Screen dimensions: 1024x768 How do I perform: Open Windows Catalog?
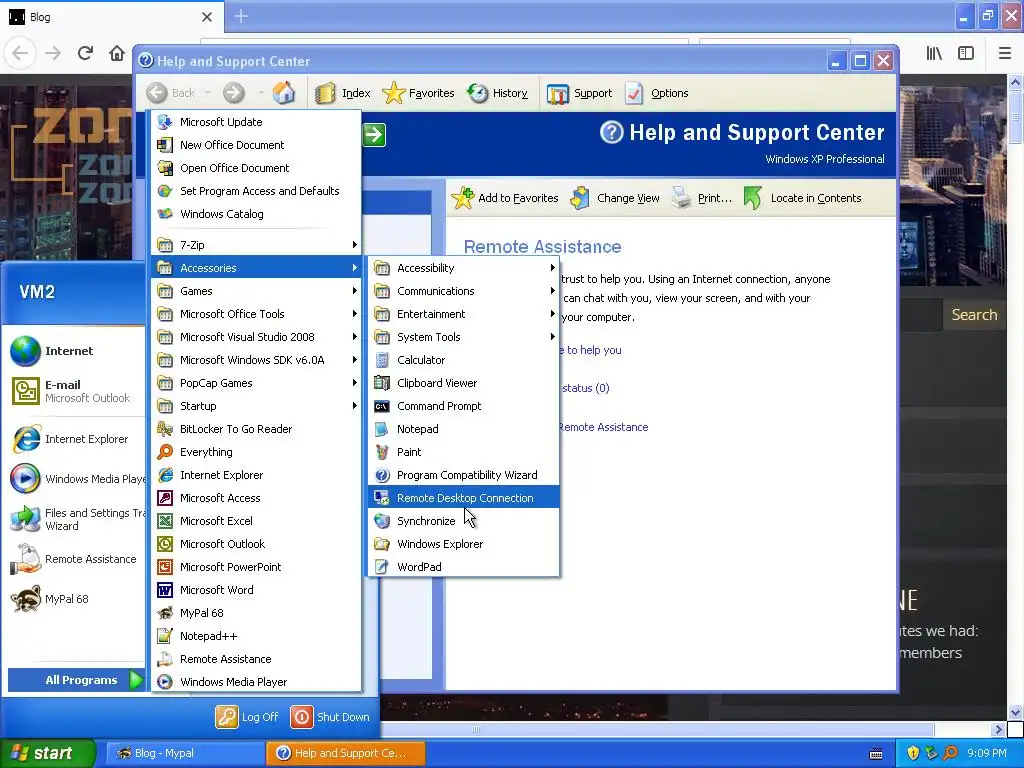point(257,214)
